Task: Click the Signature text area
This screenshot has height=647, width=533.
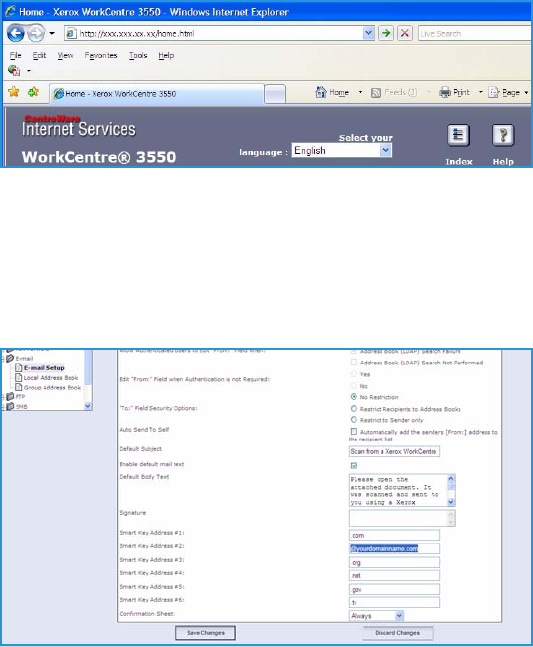Action: (x=398, y=518)
